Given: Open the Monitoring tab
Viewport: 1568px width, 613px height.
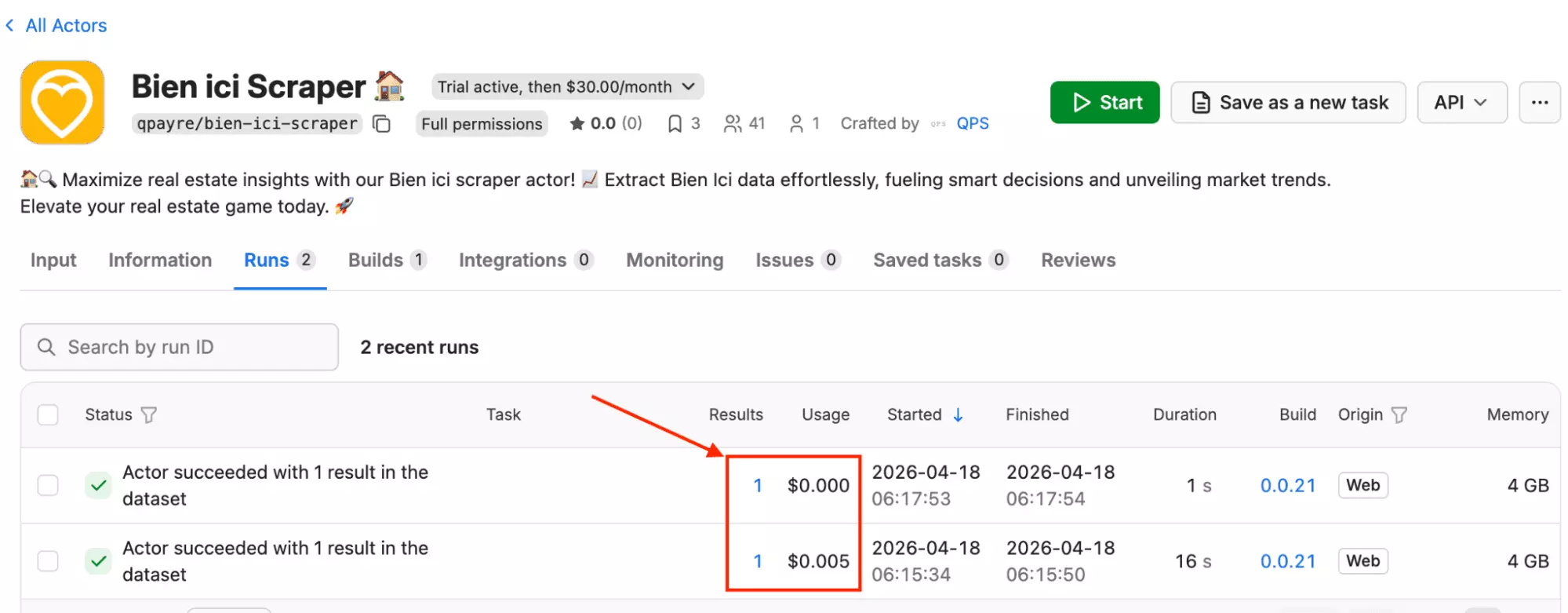Looking at the screenshot, I should pyautogui.click(x=674, y=261).
